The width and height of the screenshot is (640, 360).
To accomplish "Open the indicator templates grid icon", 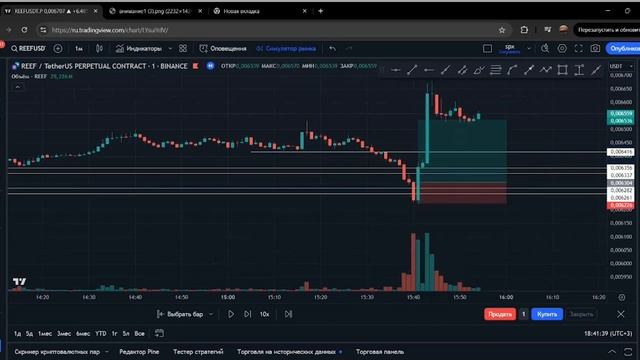I will coord(183,49).
